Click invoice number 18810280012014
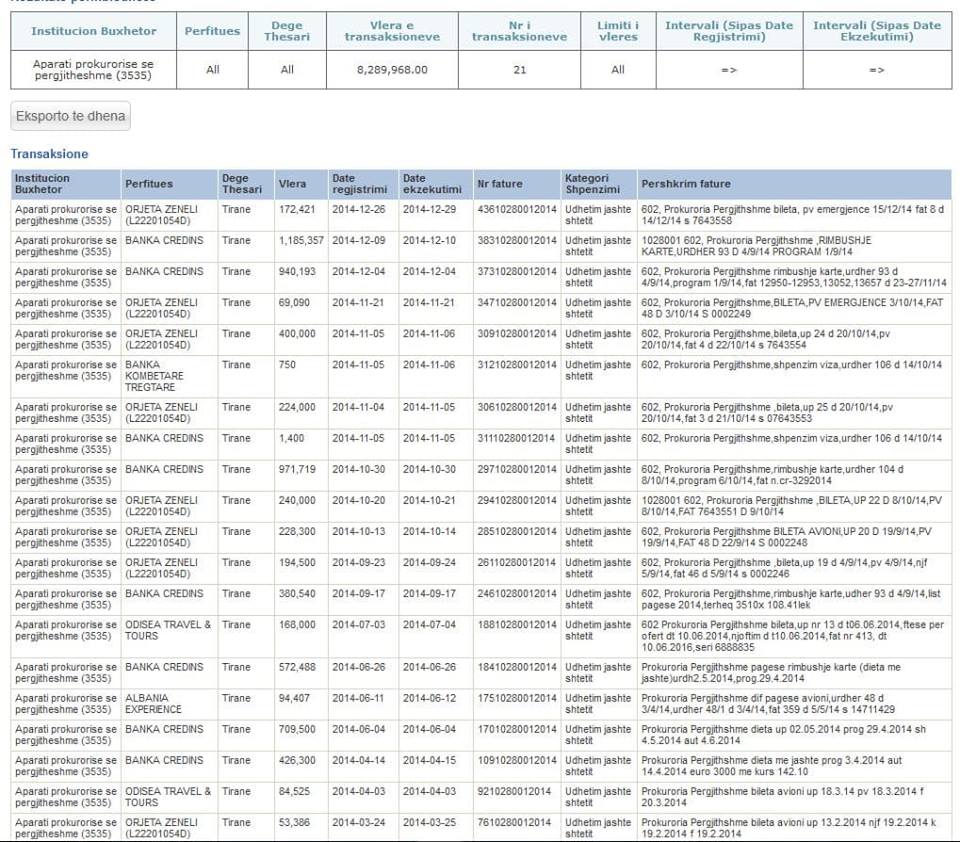Viewport: 960px width, 842px height. pyautogui.click(x=517, y=625)
